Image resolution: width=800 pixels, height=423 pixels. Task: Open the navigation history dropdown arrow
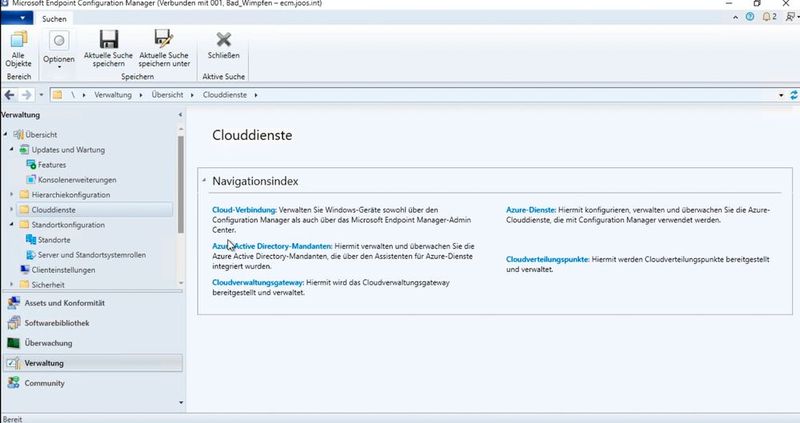(41, 95)
